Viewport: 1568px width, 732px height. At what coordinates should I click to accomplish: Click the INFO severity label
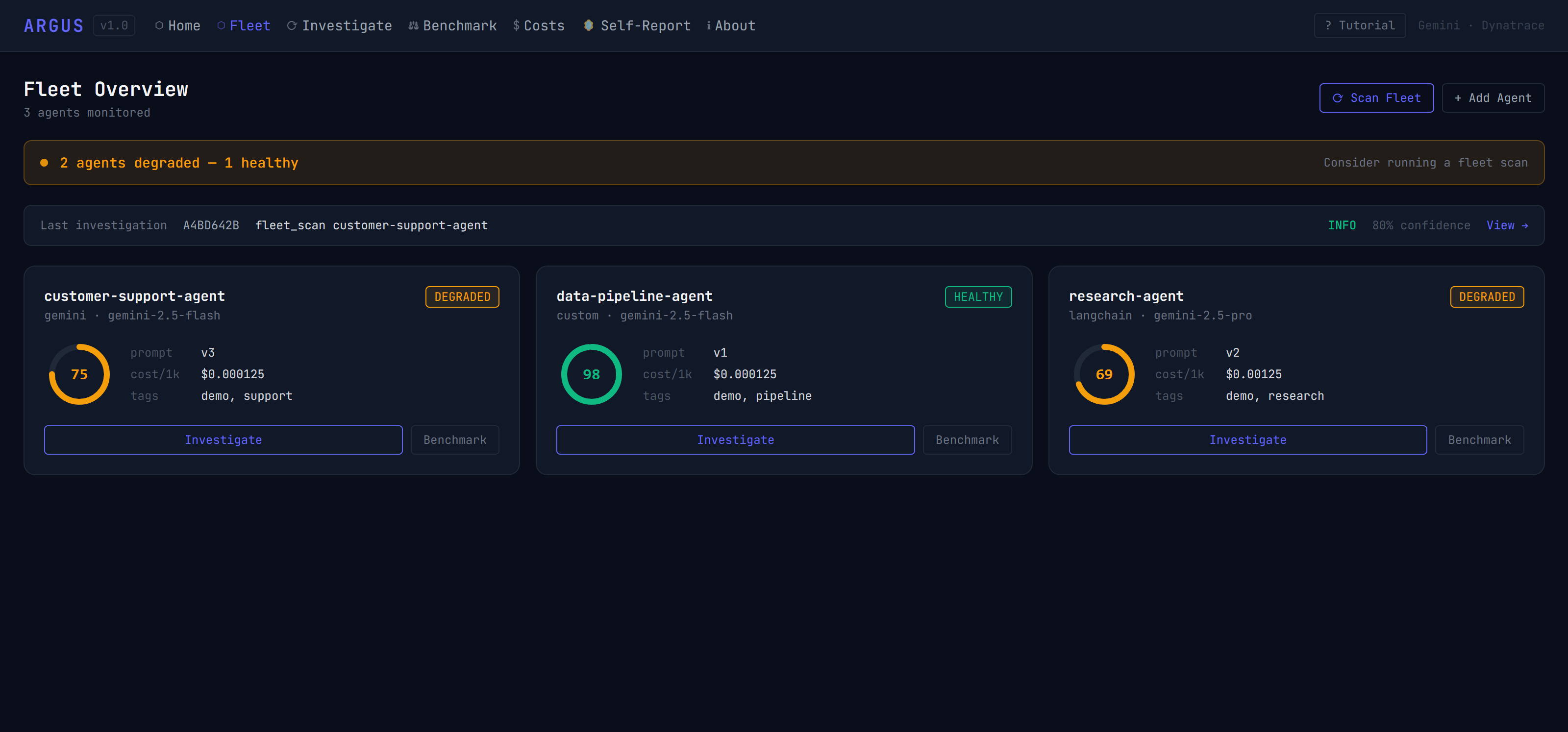pos(1342,225)
